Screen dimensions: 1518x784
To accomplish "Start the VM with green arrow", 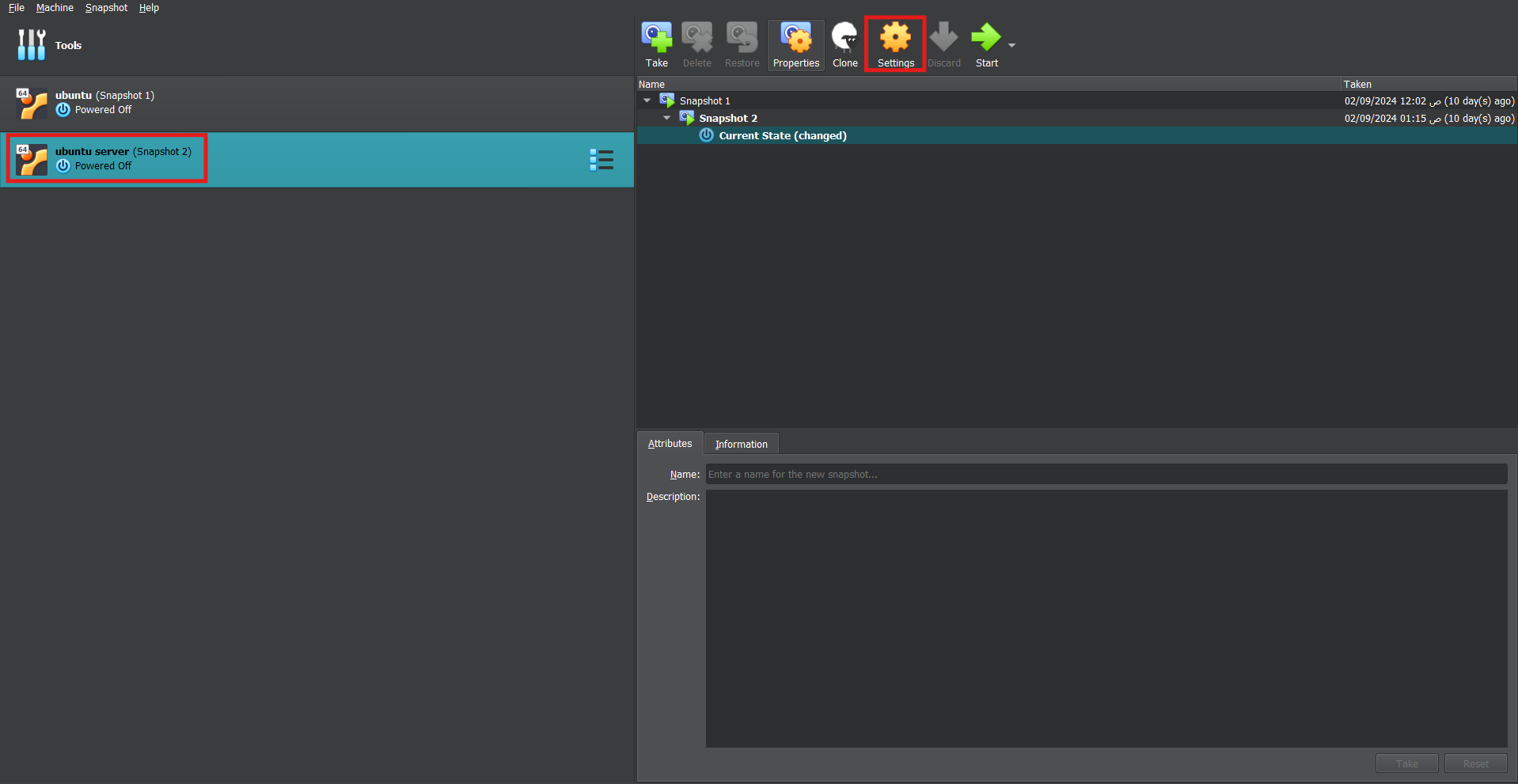I will (986, 37).
